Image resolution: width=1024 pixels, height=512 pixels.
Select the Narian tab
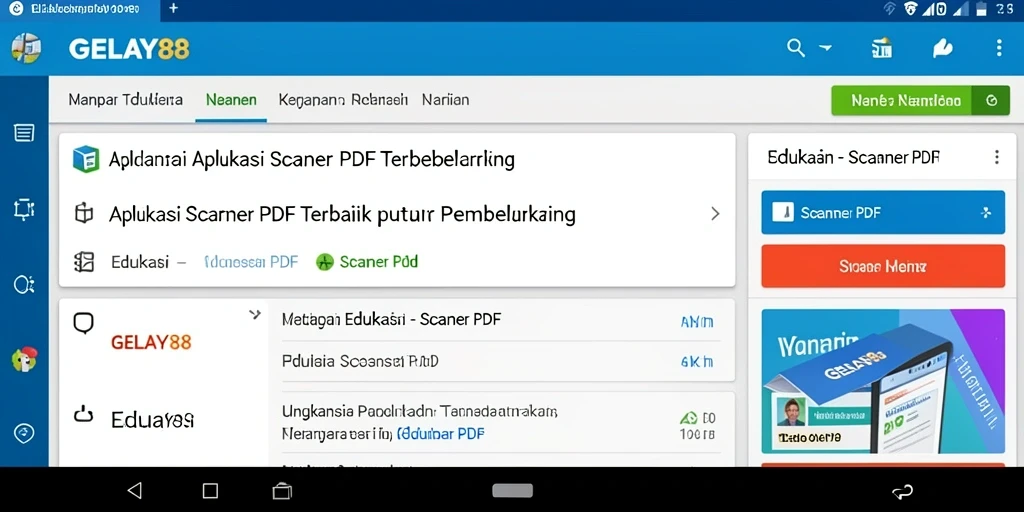tap(445, 100)
